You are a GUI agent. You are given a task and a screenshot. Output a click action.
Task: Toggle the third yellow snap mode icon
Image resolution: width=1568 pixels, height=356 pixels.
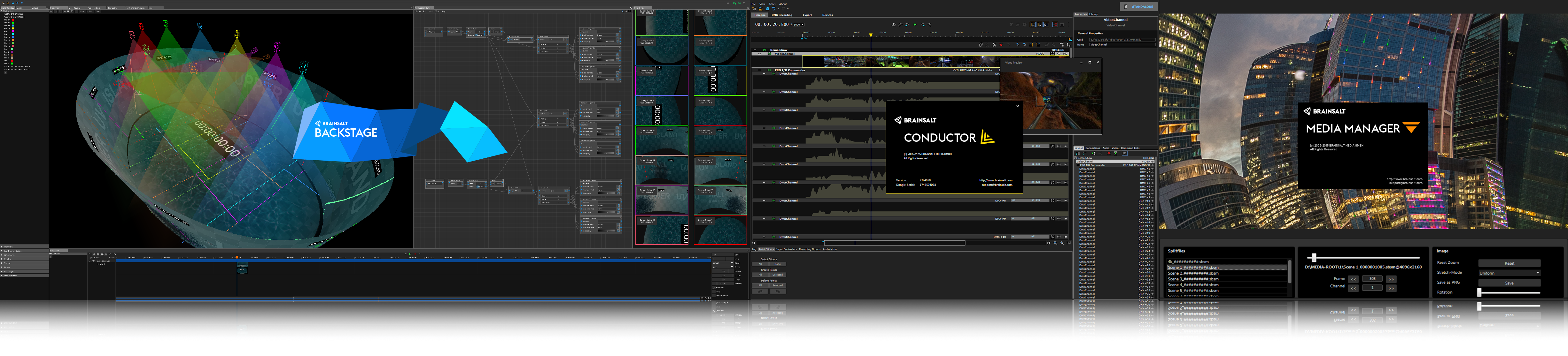pos(1046,25)
